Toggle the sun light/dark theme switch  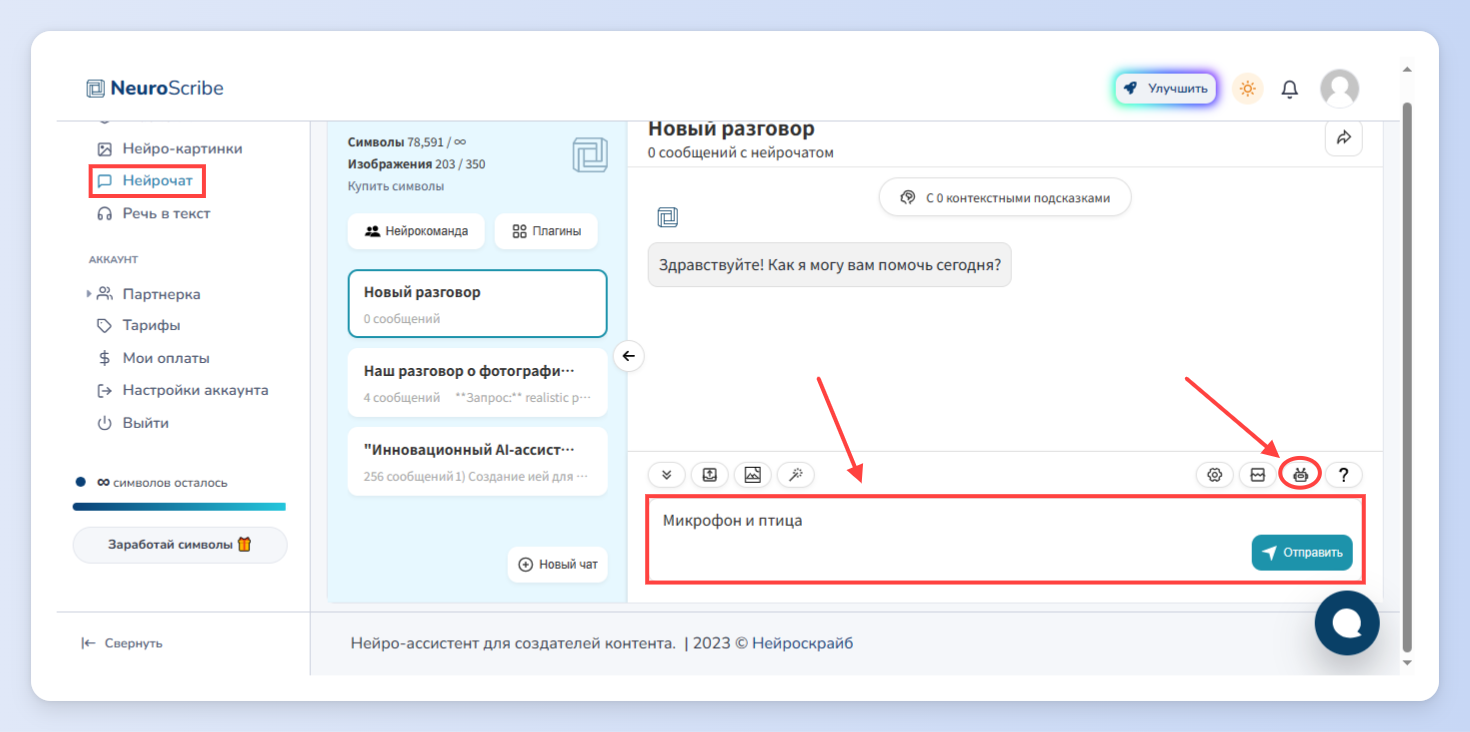tap(1247, 89)
